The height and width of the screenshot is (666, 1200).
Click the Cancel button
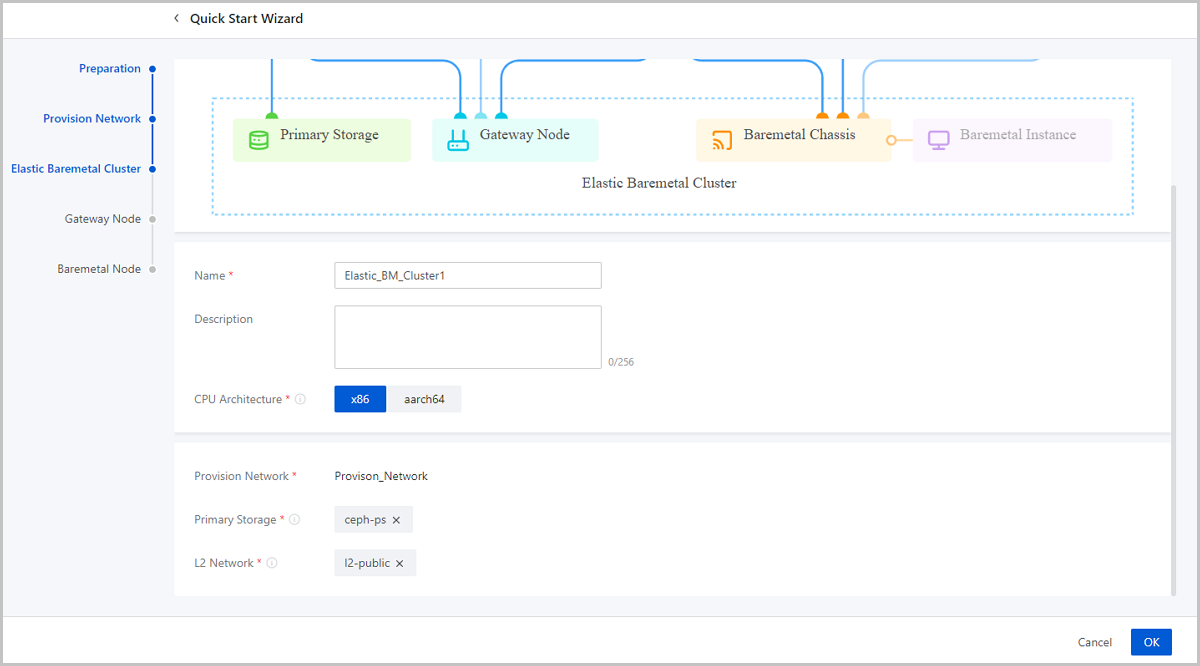(1094, 642)
